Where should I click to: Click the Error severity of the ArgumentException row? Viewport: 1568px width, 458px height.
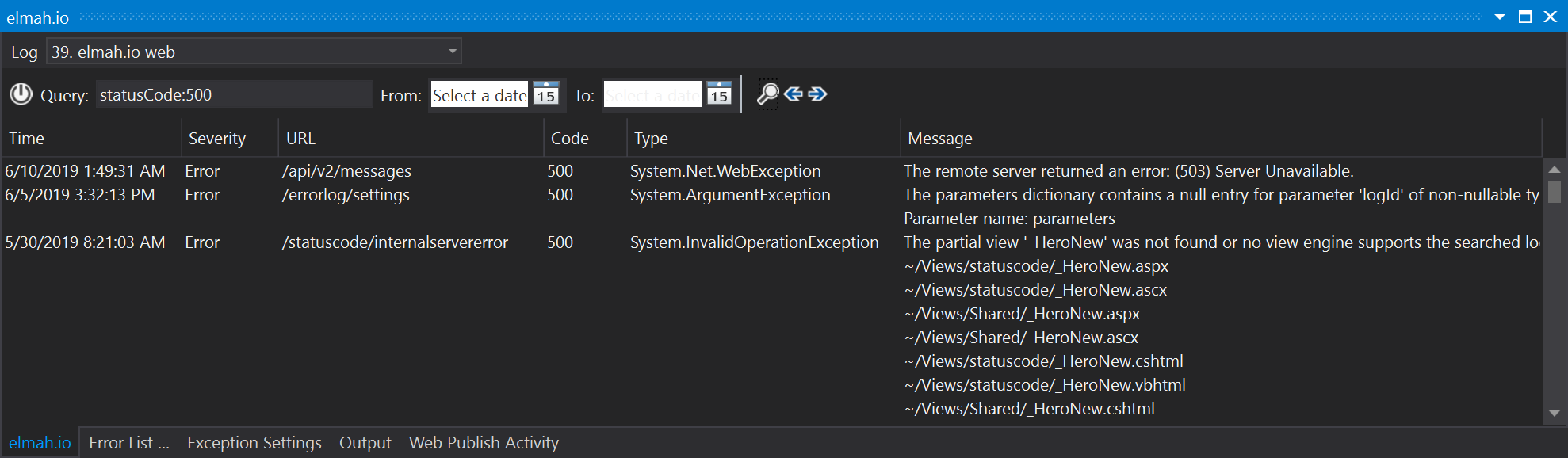coord(202,195)
